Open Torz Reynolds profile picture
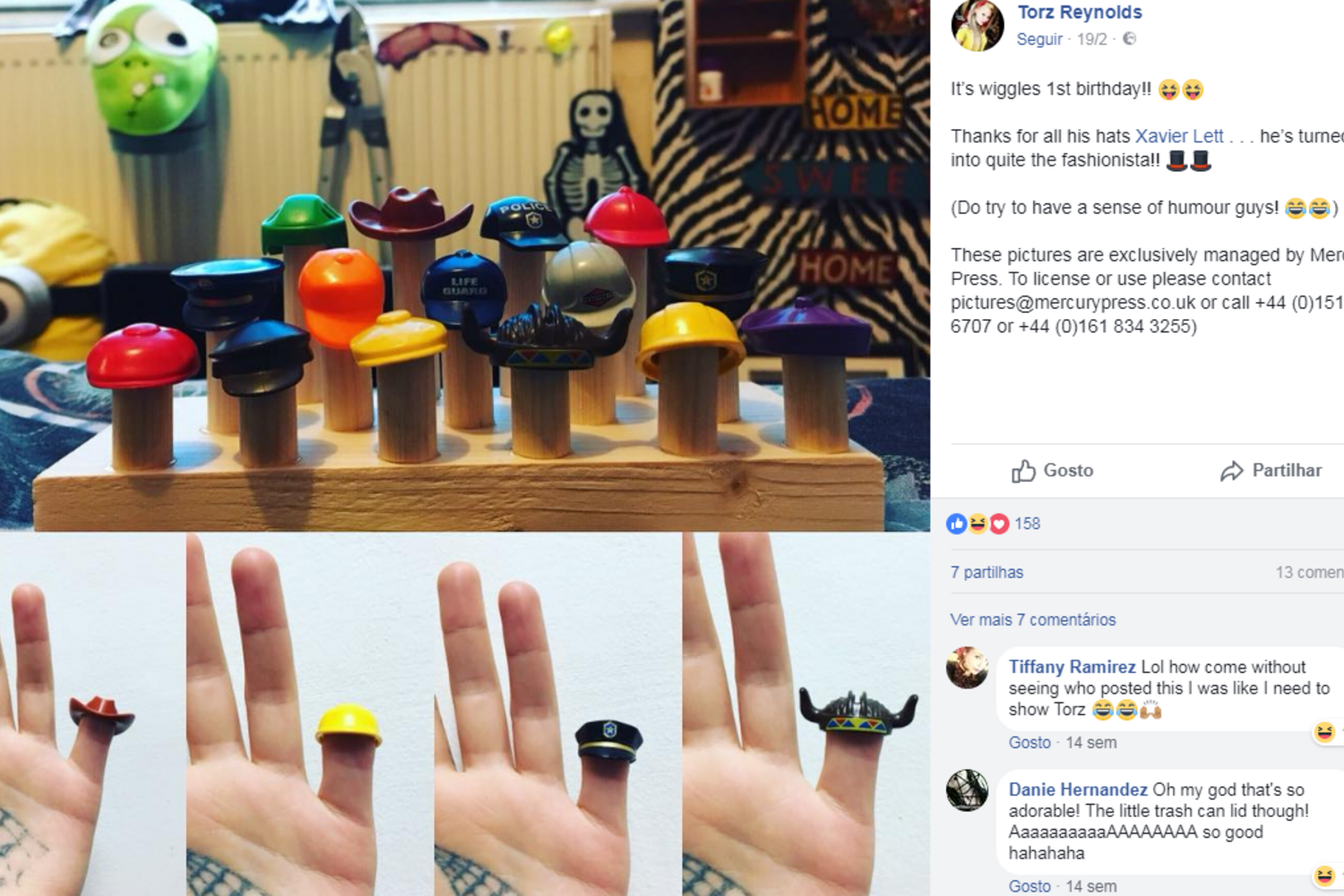Image resolution: width=1344 pixels, height=896 pixels. (x=977, y=24)
